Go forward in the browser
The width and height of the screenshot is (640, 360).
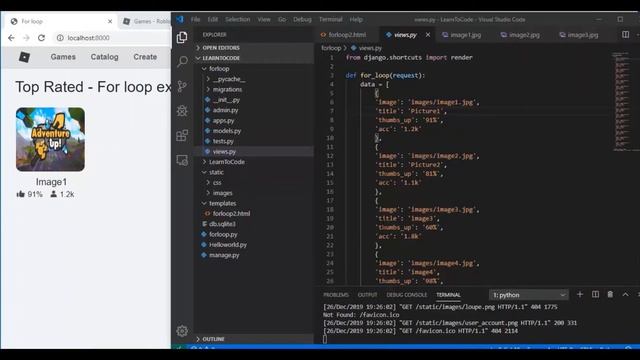pos(26,38)
